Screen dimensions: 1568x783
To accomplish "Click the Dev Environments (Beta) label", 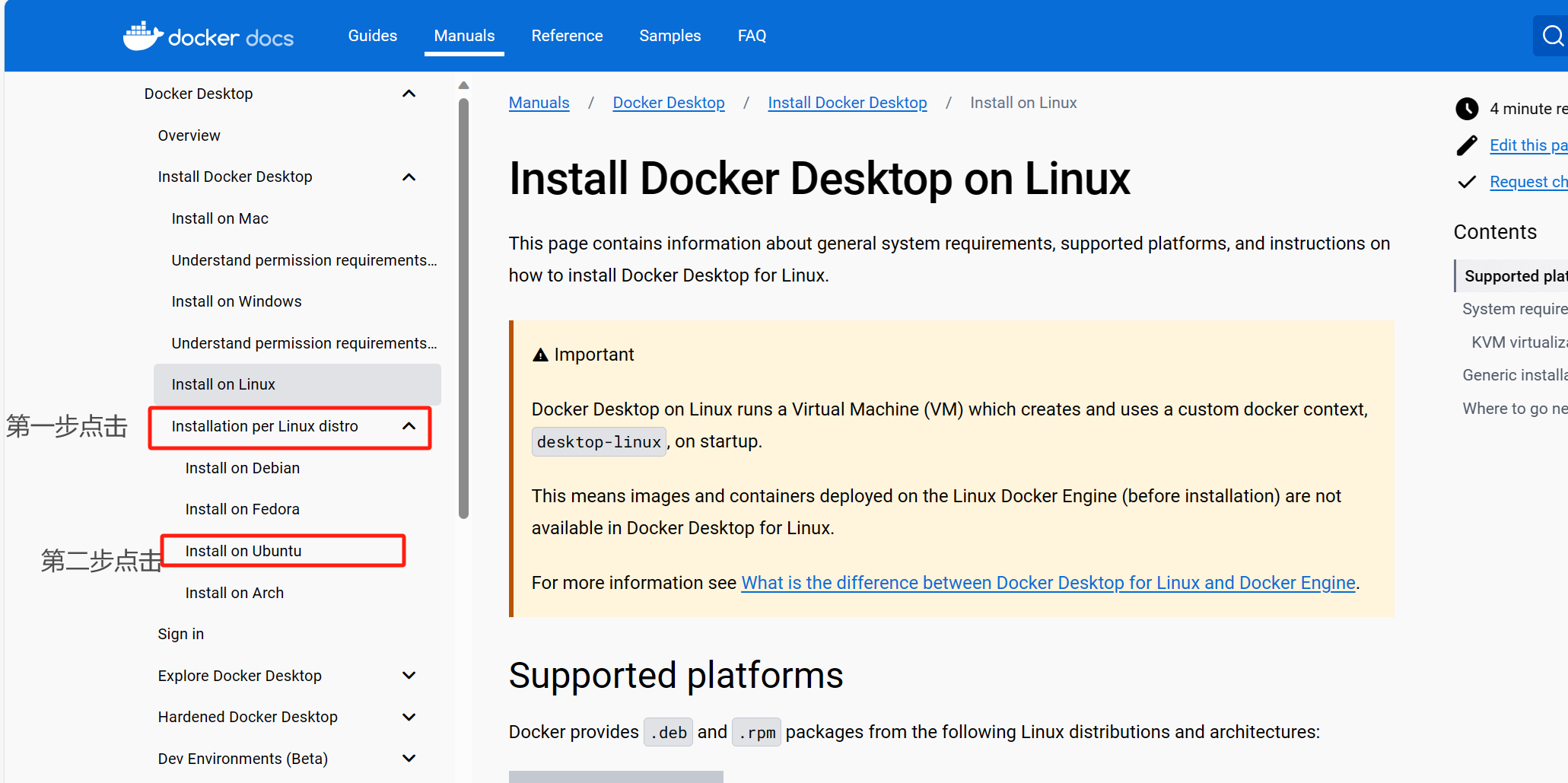I will [243, 759].
